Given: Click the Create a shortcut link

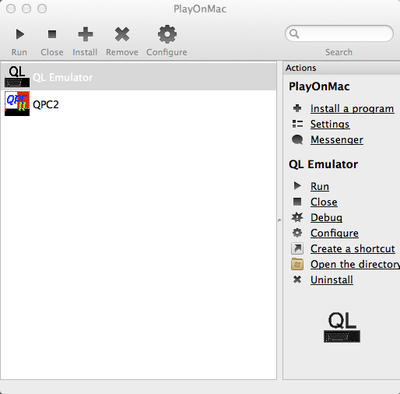Looking at the screenshot, I should pyautogui.click(x=353, y=249).
